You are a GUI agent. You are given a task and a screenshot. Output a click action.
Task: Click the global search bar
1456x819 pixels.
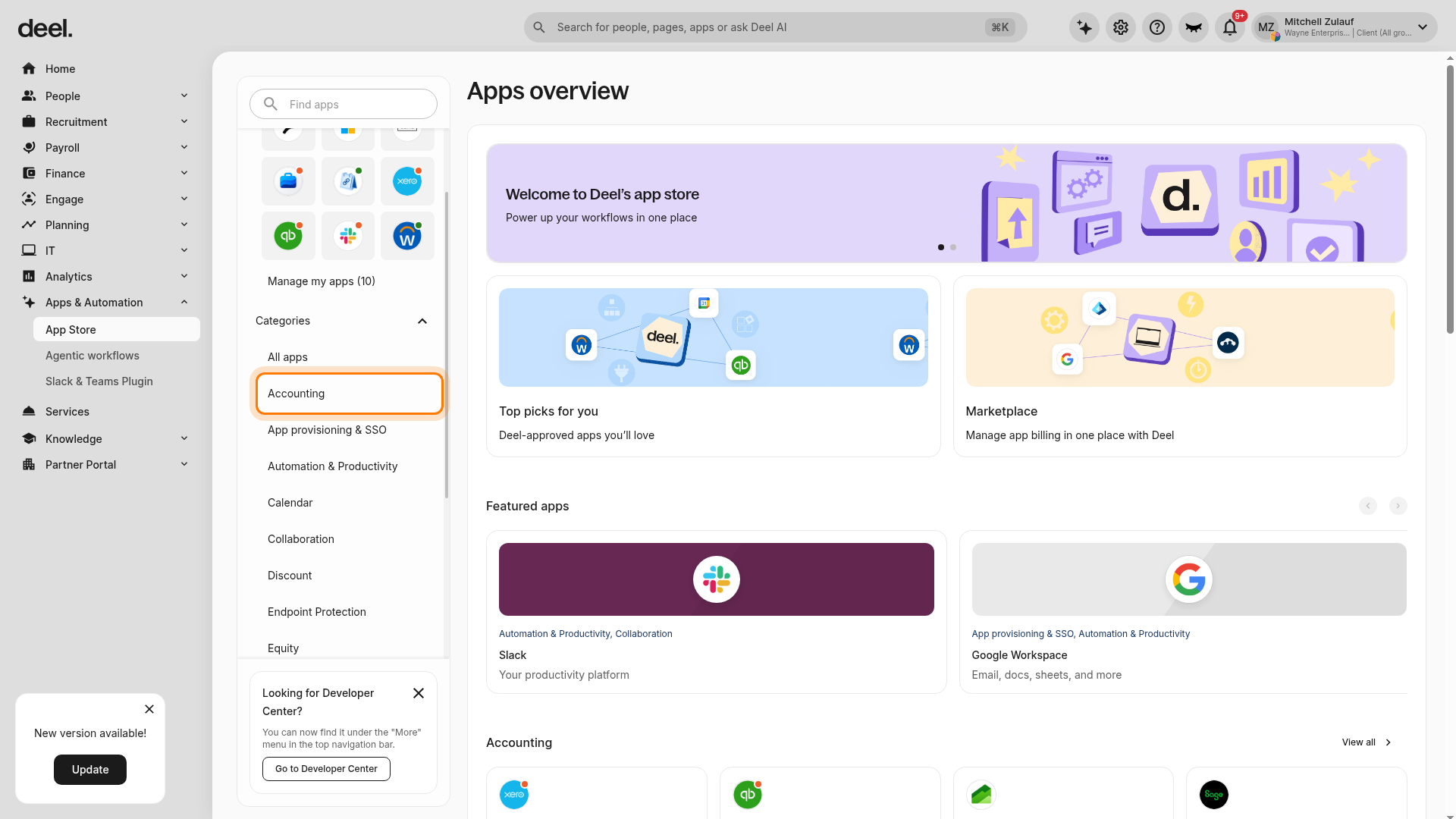(x=775, y=27)
